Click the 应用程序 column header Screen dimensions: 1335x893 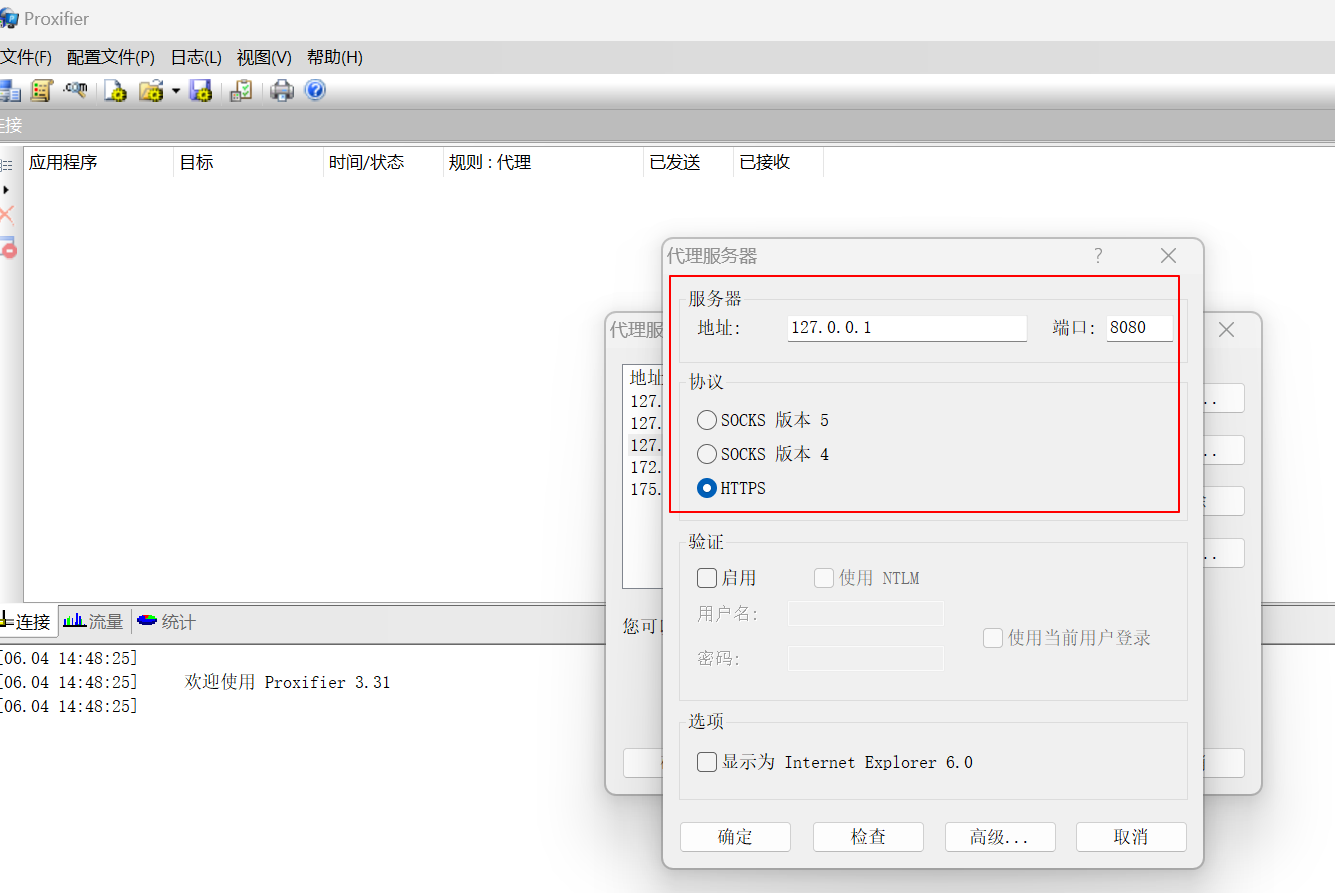tap(98, 162)
